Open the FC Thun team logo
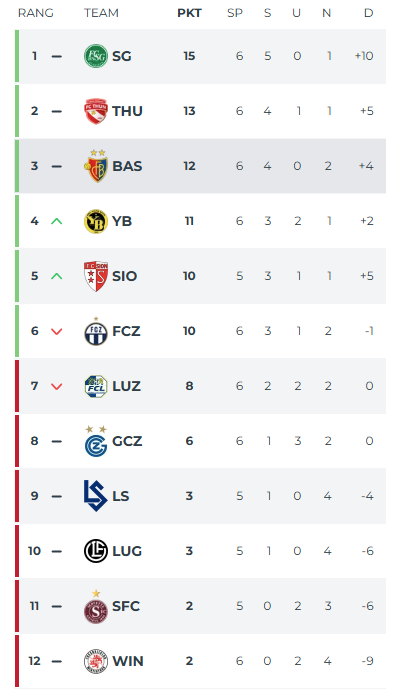The height and width of the screenshot is (691, 402). pos(96,111)
